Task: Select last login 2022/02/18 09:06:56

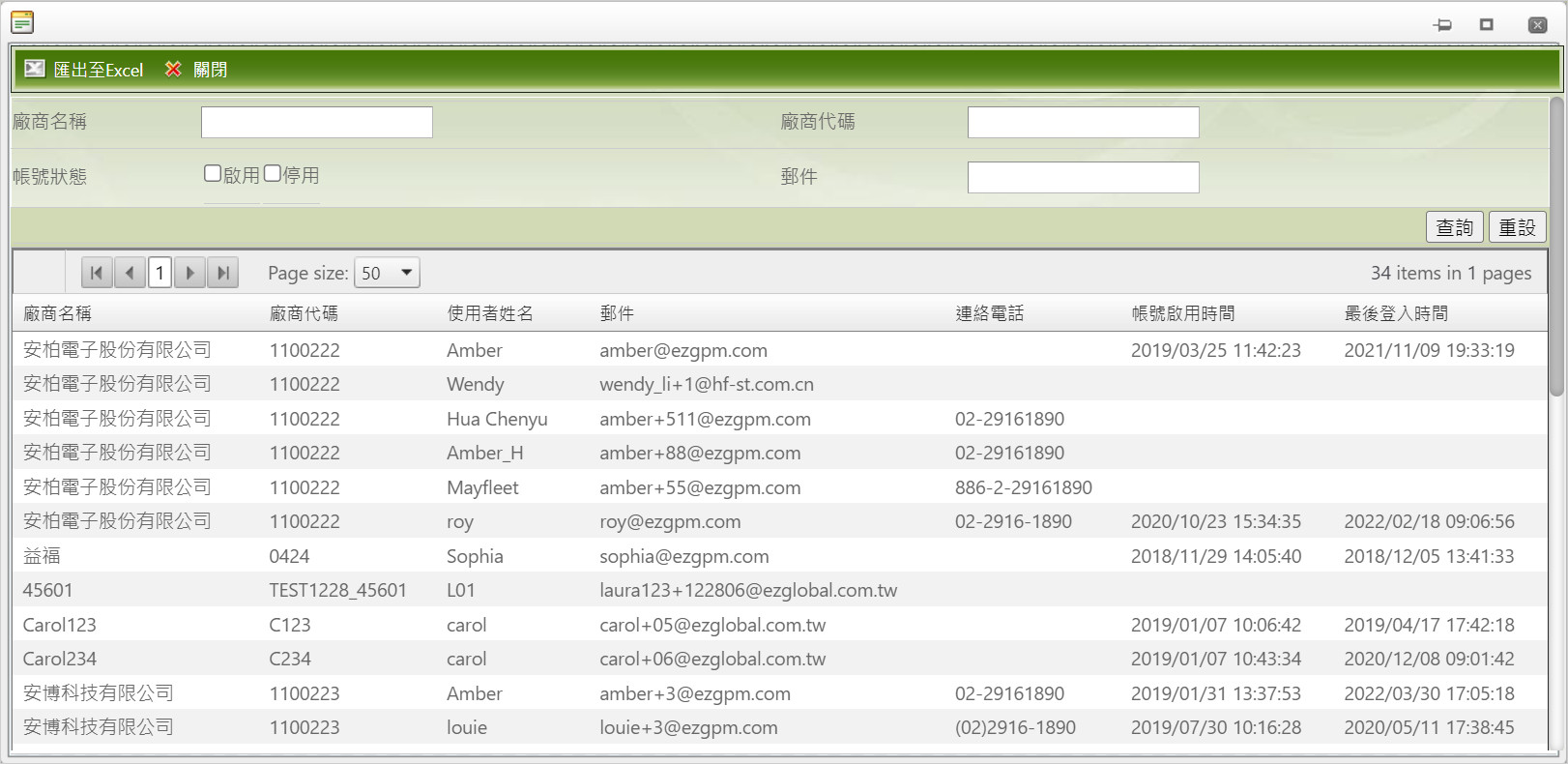Action: (1429, 521)
